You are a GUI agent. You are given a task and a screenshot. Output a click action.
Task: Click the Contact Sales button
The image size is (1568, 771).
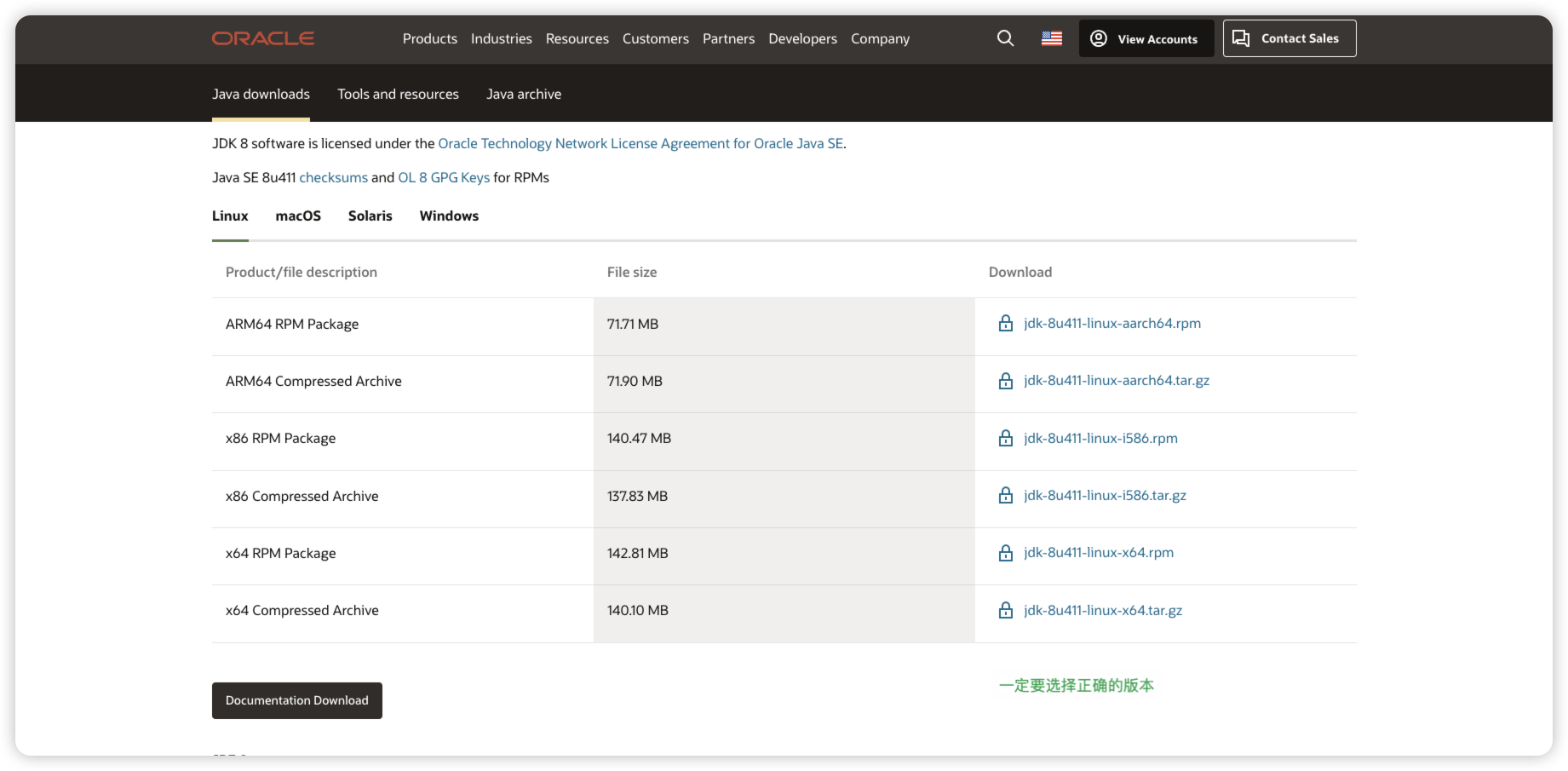click(1289, 38)
